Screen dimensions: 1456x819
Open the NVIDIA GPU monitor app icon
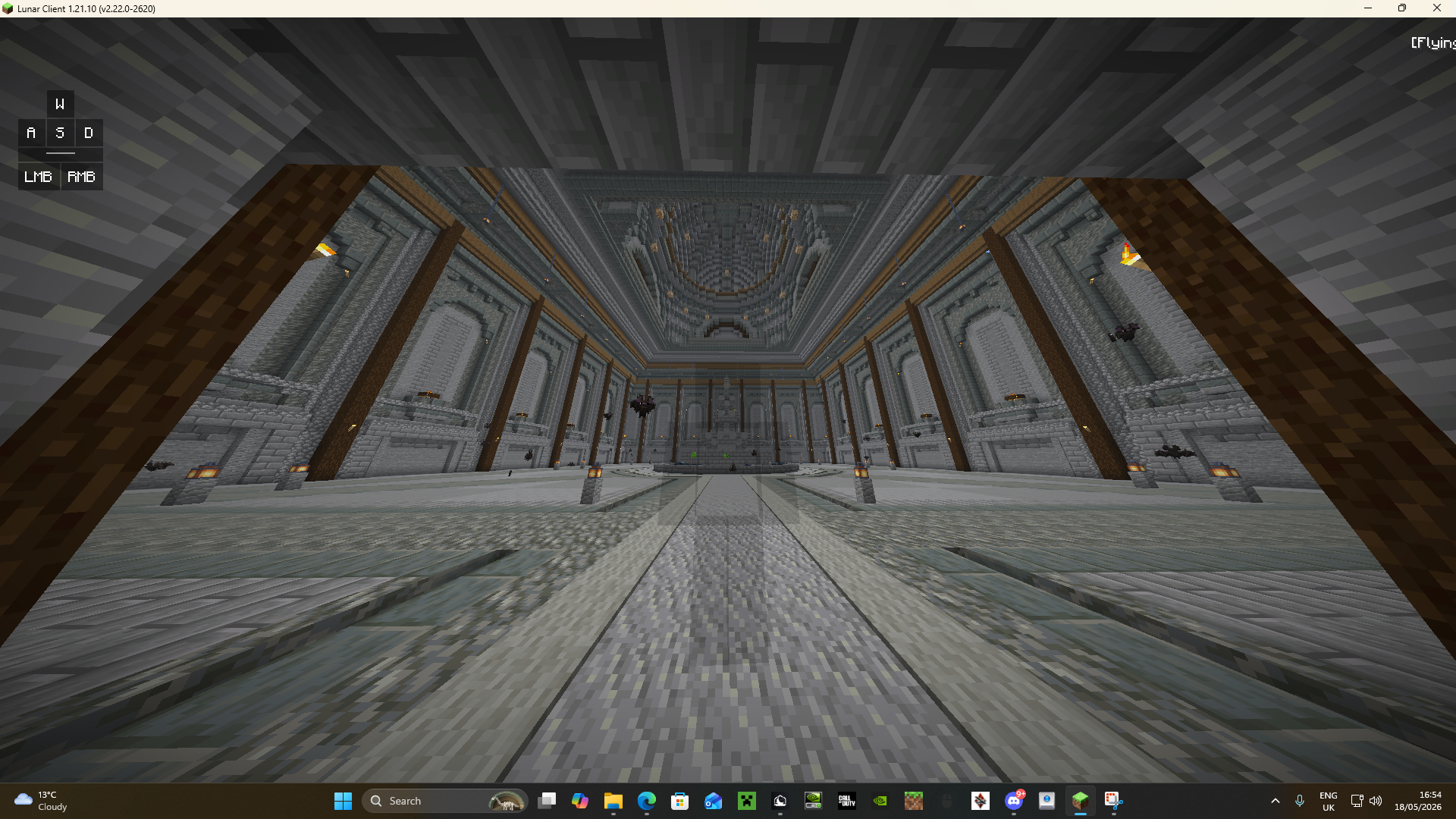click(814, 801)
